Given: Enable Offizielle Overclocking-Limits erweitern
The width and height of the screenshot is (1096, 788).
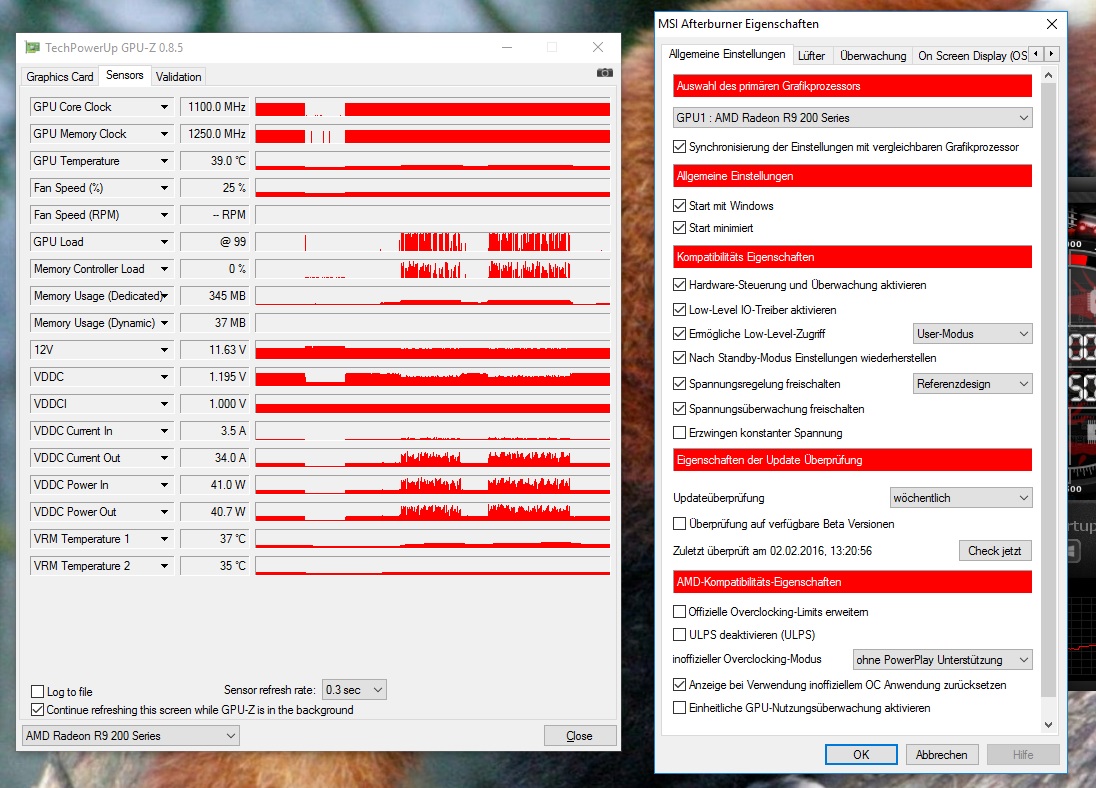Looking at the screenshot, I should 679,612.
